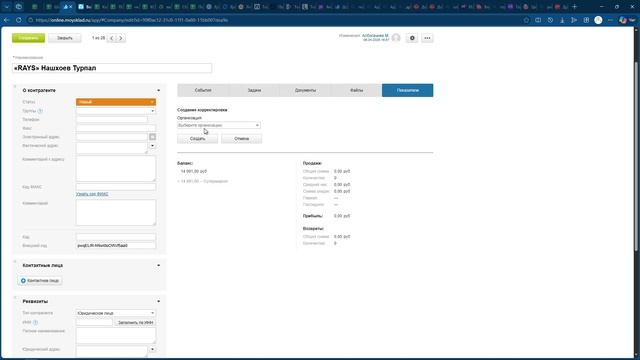
Task: Collapse the О контрагенте section
Action: point(158,90)
